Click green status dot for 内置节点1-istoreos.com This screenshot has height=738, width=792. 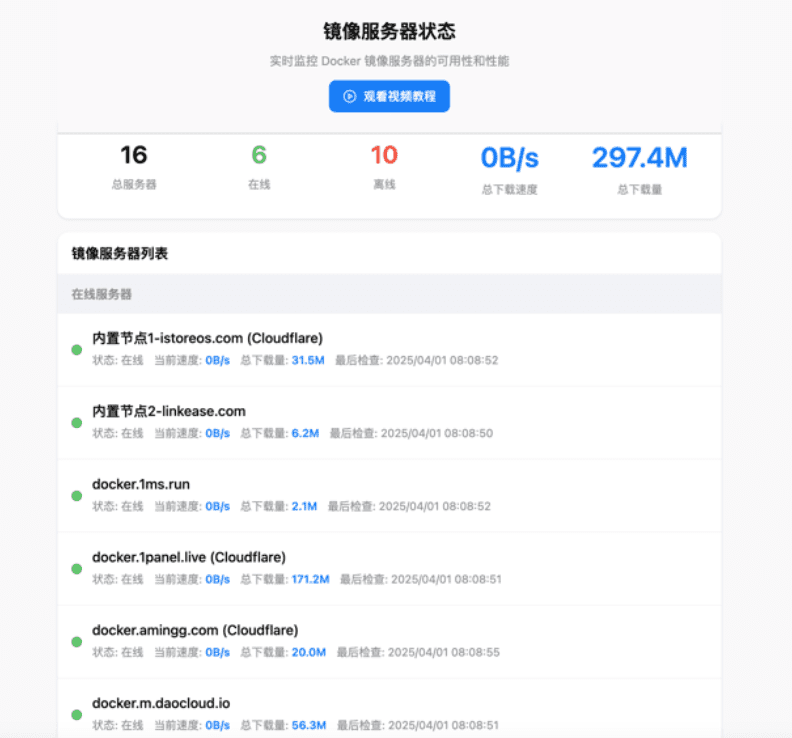point(76,349)
